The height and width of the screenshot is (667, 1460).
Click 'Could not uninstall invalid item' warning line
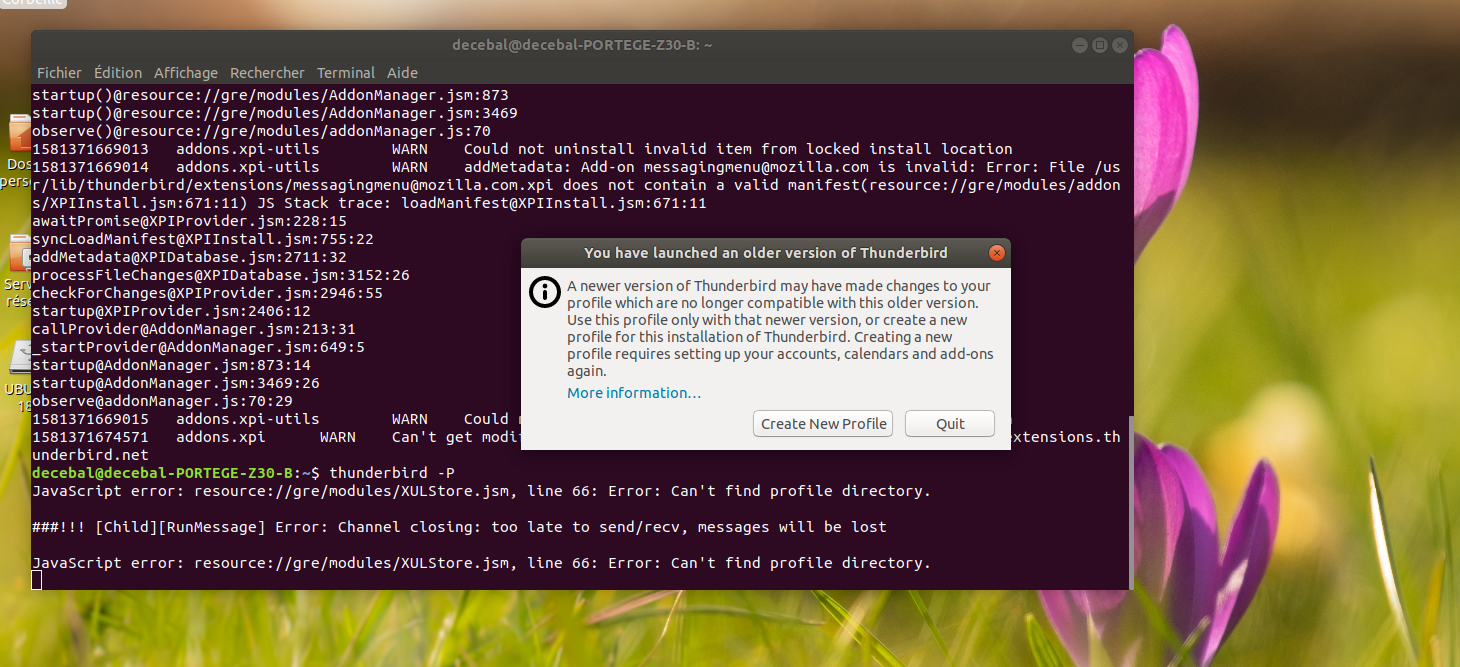pos(738,149)
